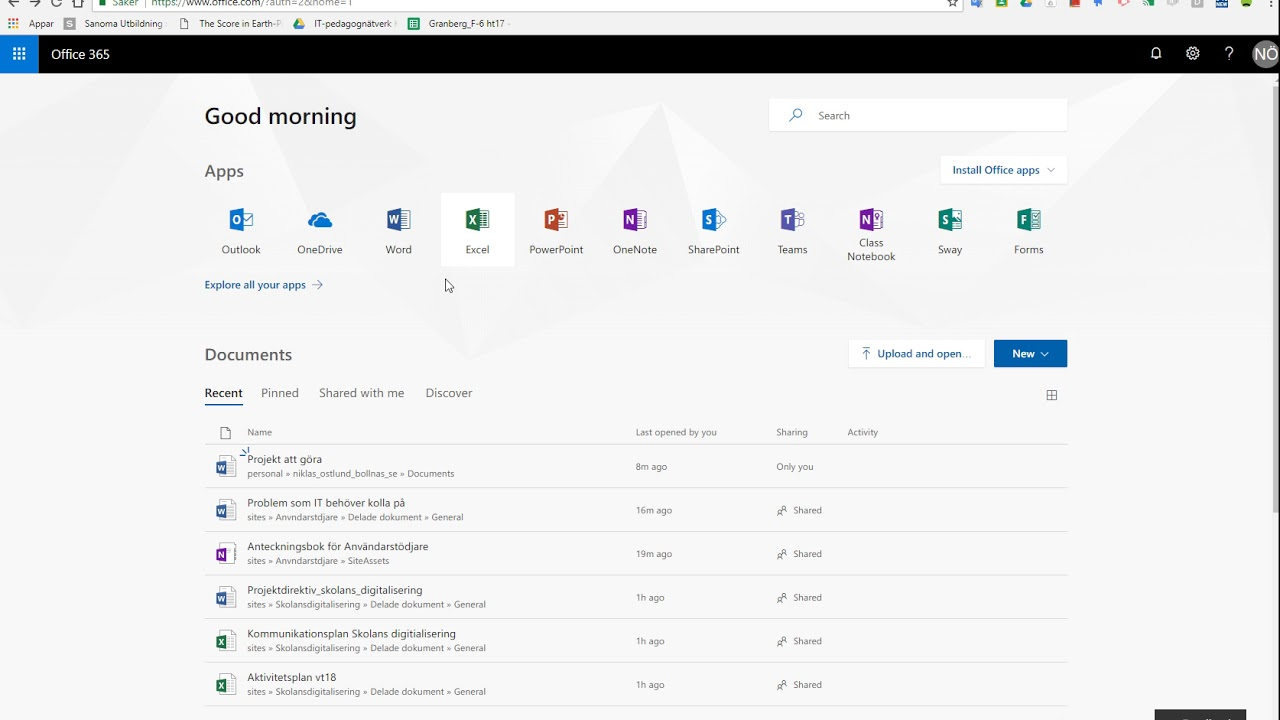Open the Class Notebook app
Viewport: 1280px width, 720px height.
(x=871, y=233)
